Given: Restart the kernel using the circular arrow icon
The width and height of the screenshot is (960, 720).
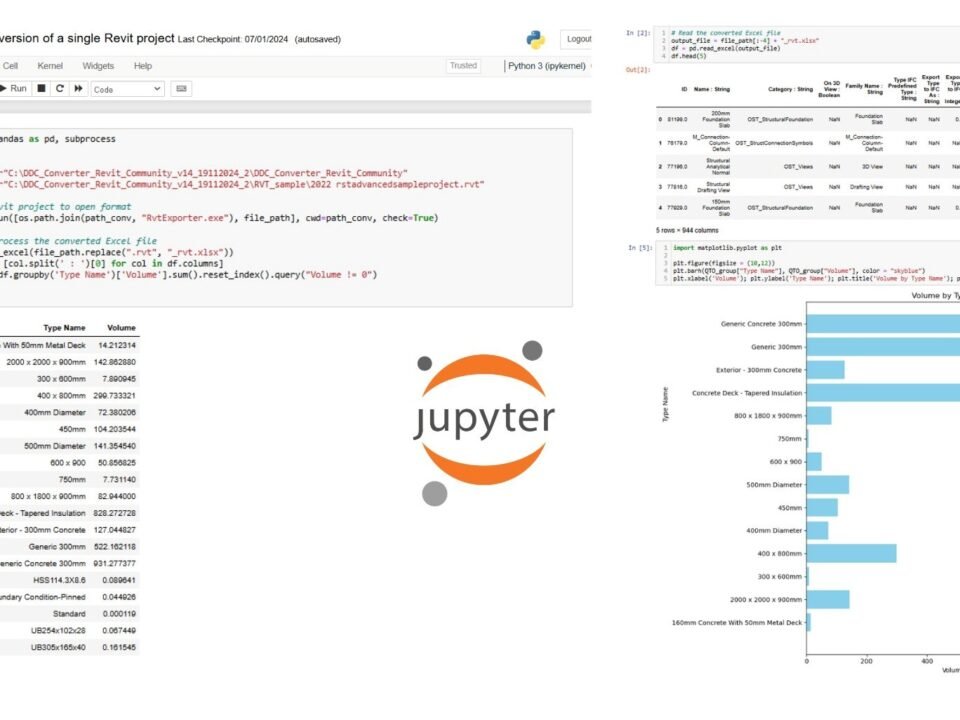Looking at the screenshot, I should [x=59, y=88].
